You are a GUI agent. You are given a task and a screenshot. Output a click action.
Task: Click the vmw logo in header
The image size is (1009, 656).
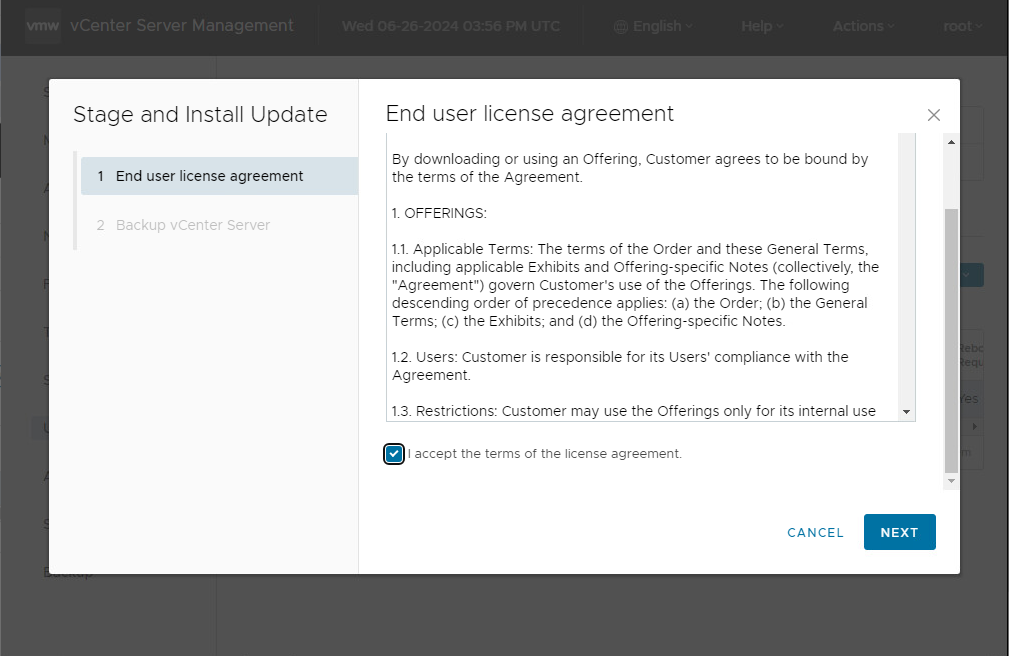tap(42, 26)
